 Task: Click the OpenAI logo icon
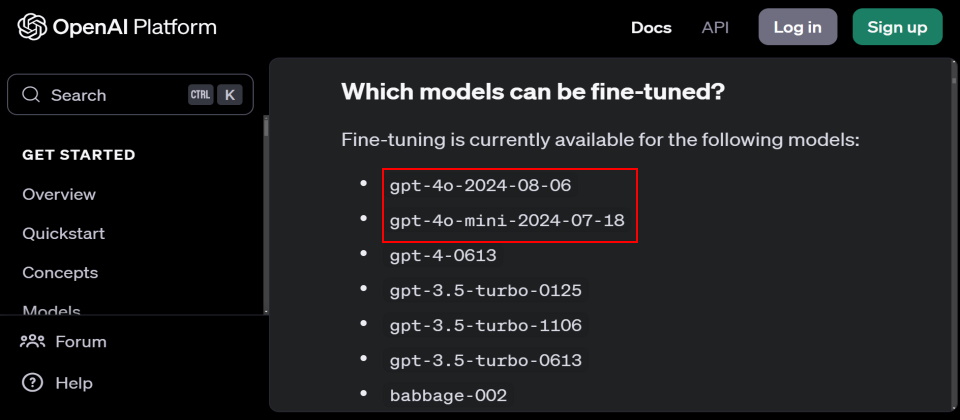(x=33, y=27)
